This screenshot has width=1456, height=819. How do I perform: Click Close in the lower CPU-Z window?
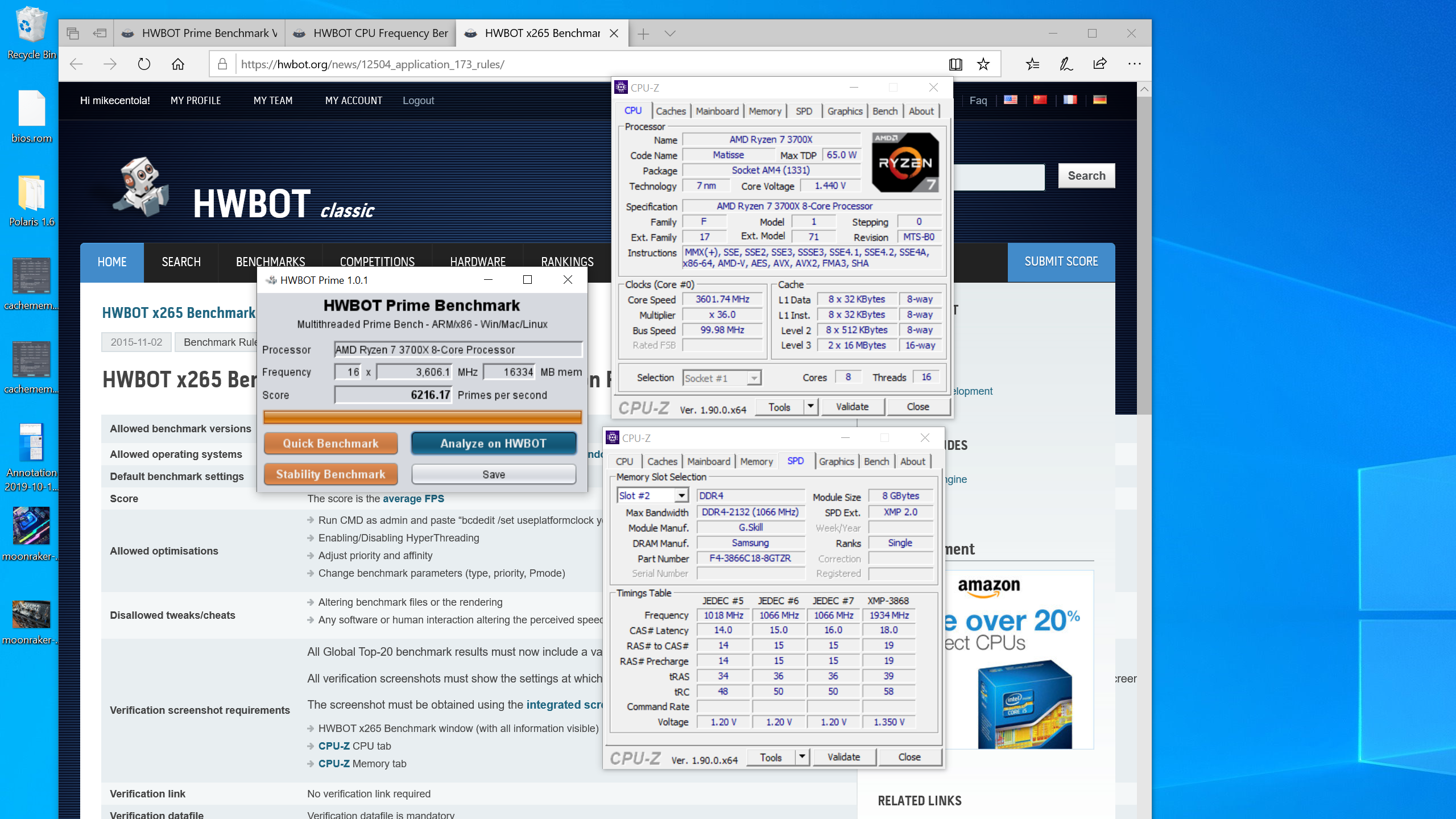(x=909, y=757)
